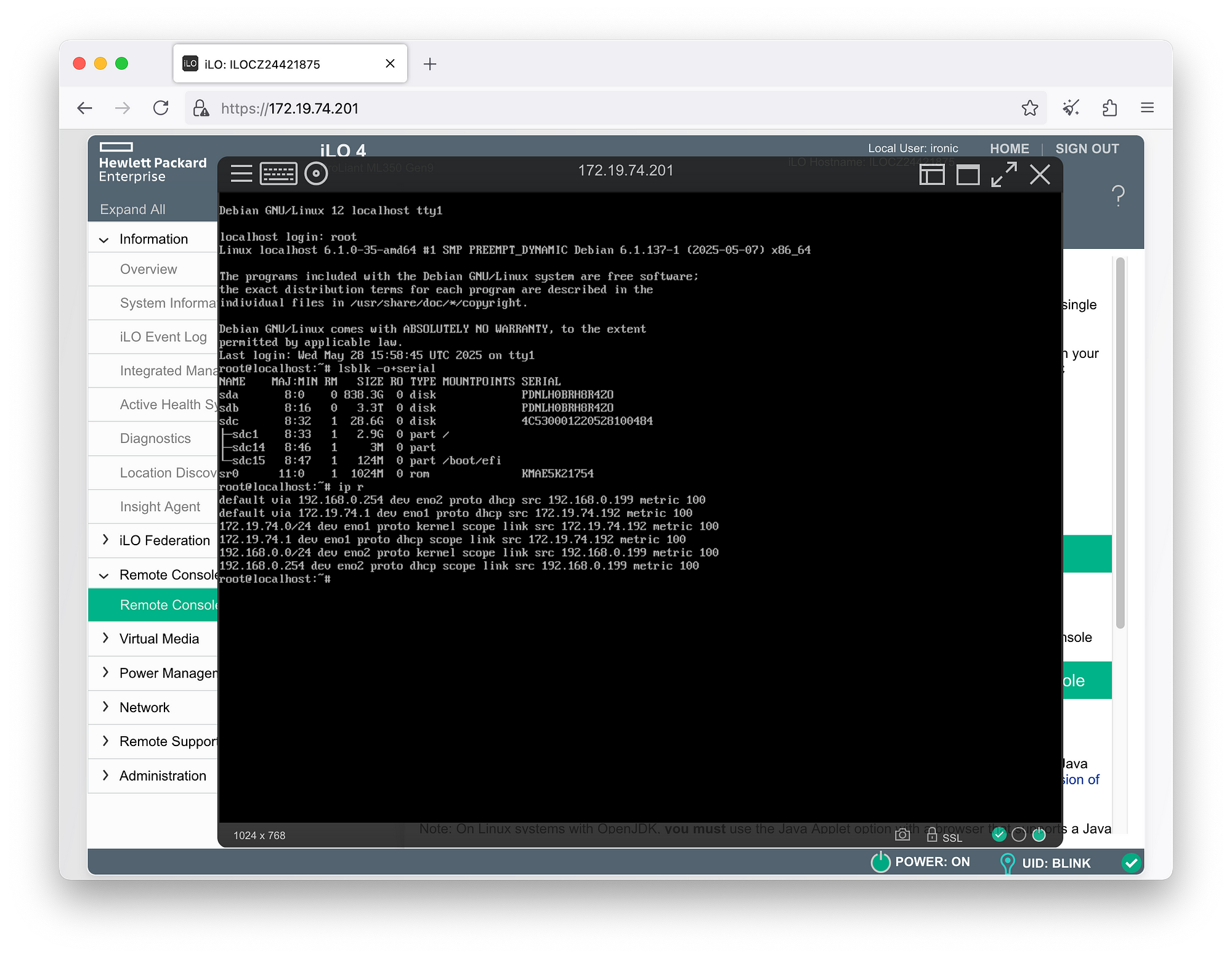
Task: Open the Insight Agent page
Action: pos(153,506)
